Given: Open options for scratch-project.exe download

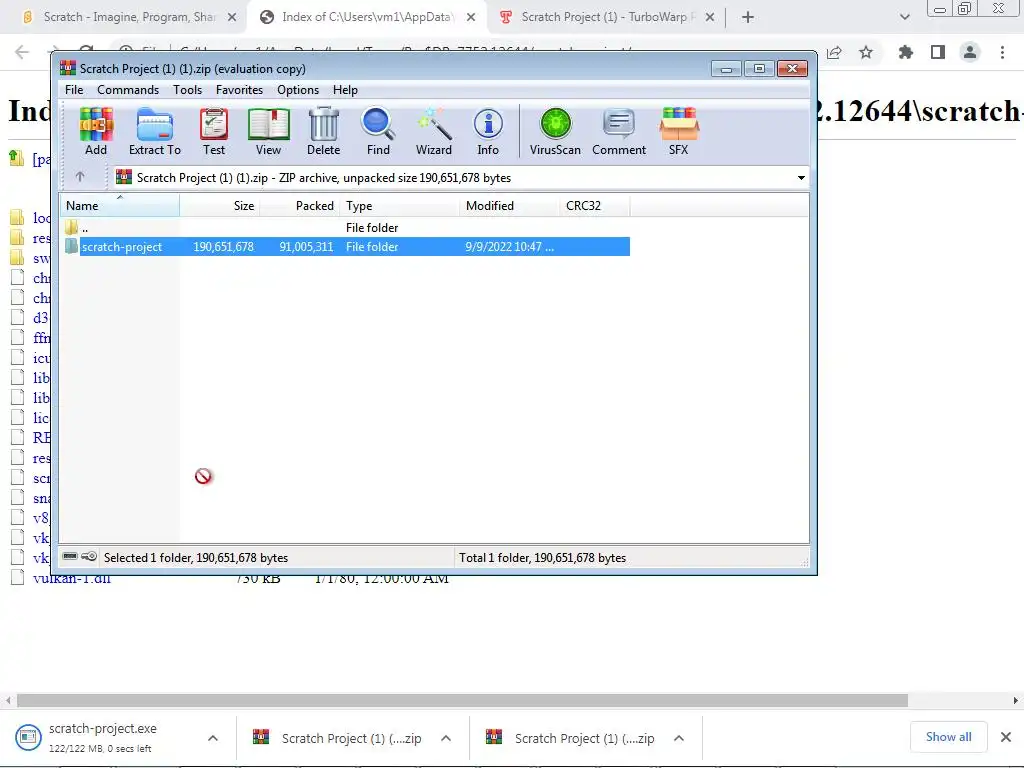Looking at the screenshot, I should click(x=213, y=738).
